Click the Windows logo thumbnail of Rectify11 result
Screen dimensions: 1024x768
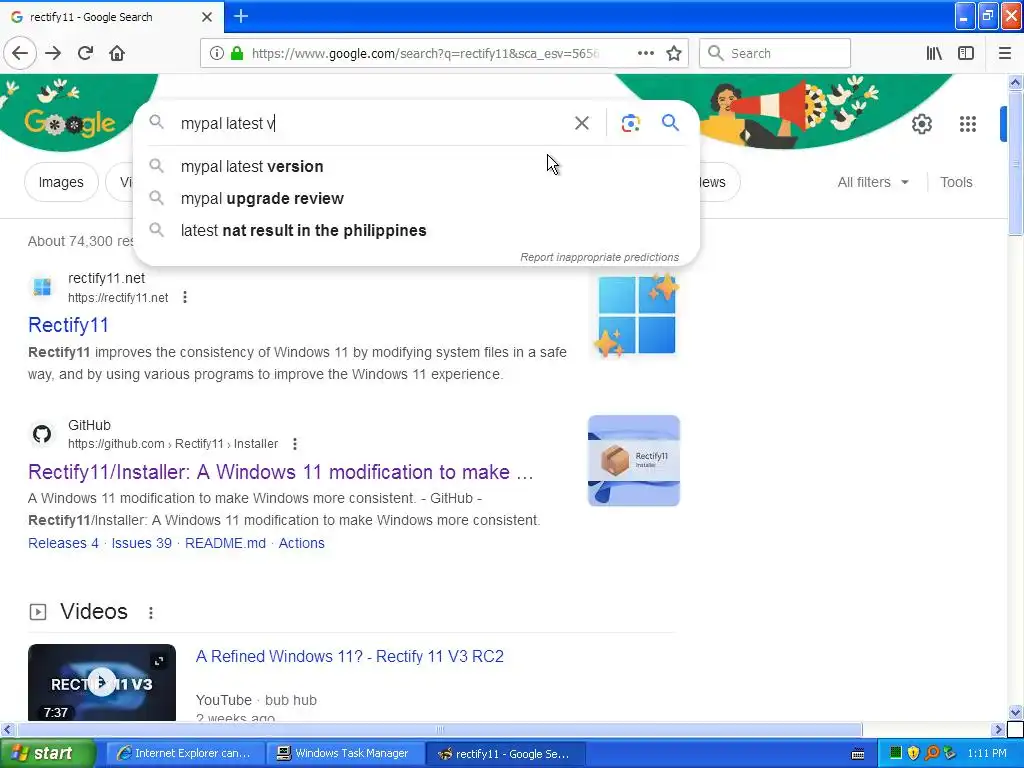[637, 316]
